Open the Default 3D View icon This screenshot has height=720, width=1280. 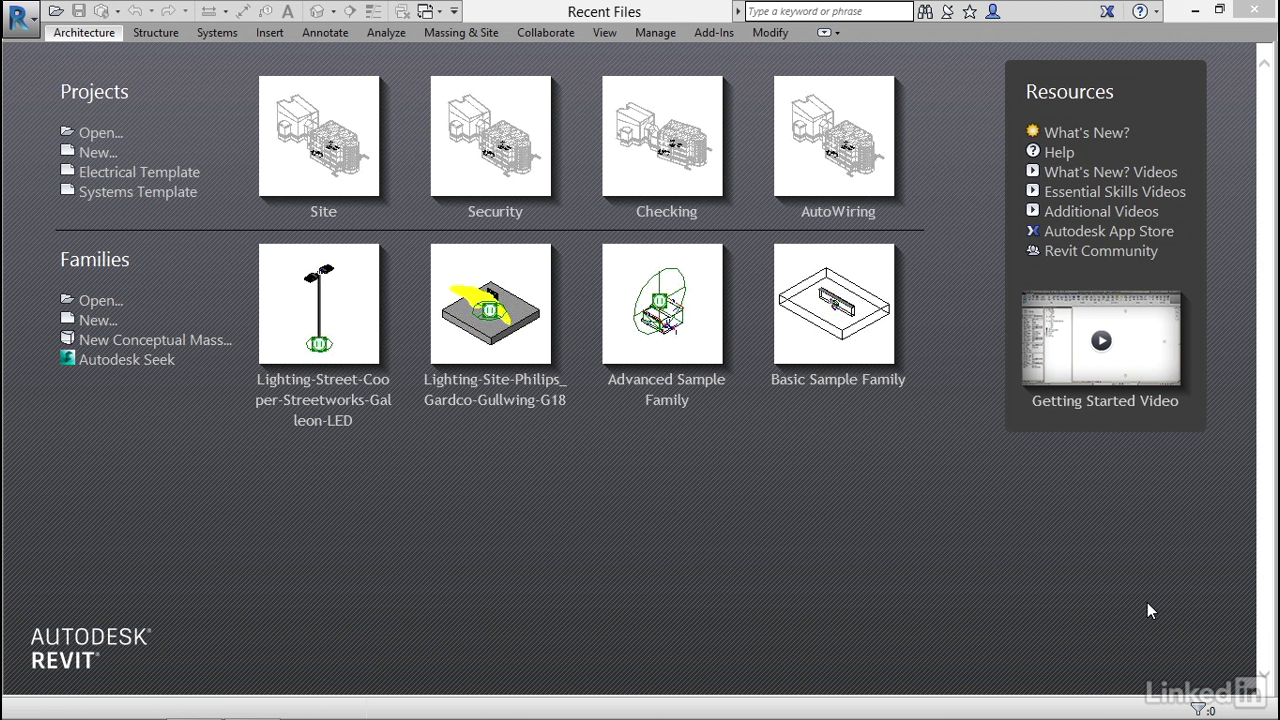[317, 12]
